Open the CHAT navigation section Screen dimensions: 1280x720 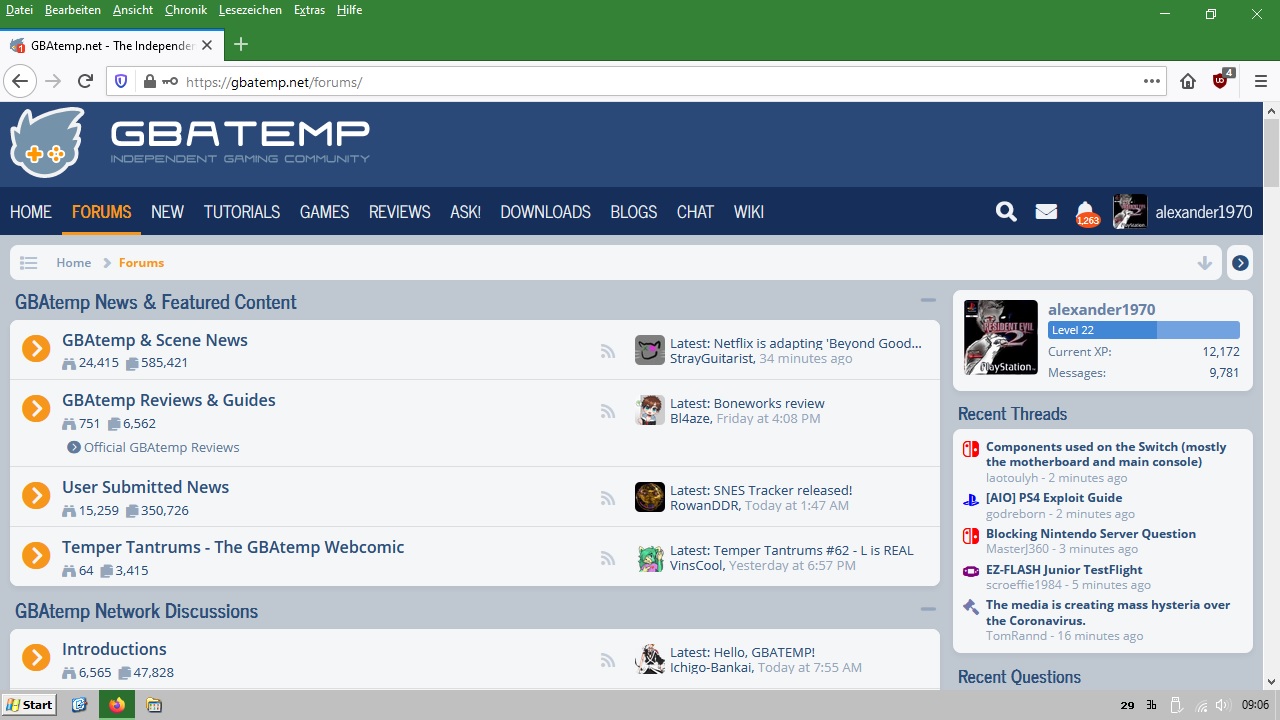coord(695,212)
